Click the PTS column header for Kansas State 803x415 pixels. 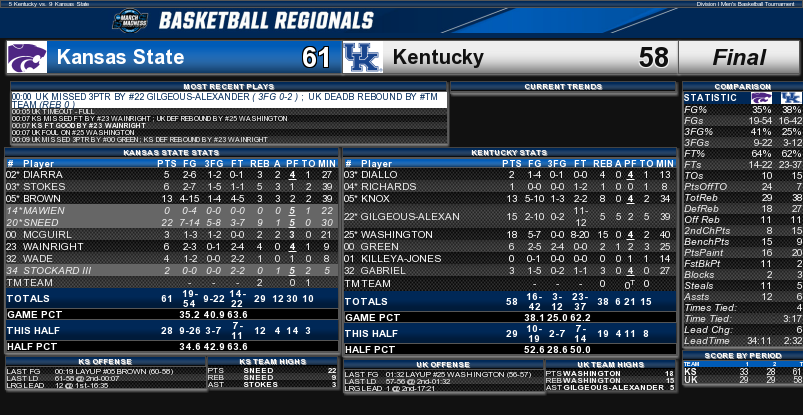click(x=166, y=163)
